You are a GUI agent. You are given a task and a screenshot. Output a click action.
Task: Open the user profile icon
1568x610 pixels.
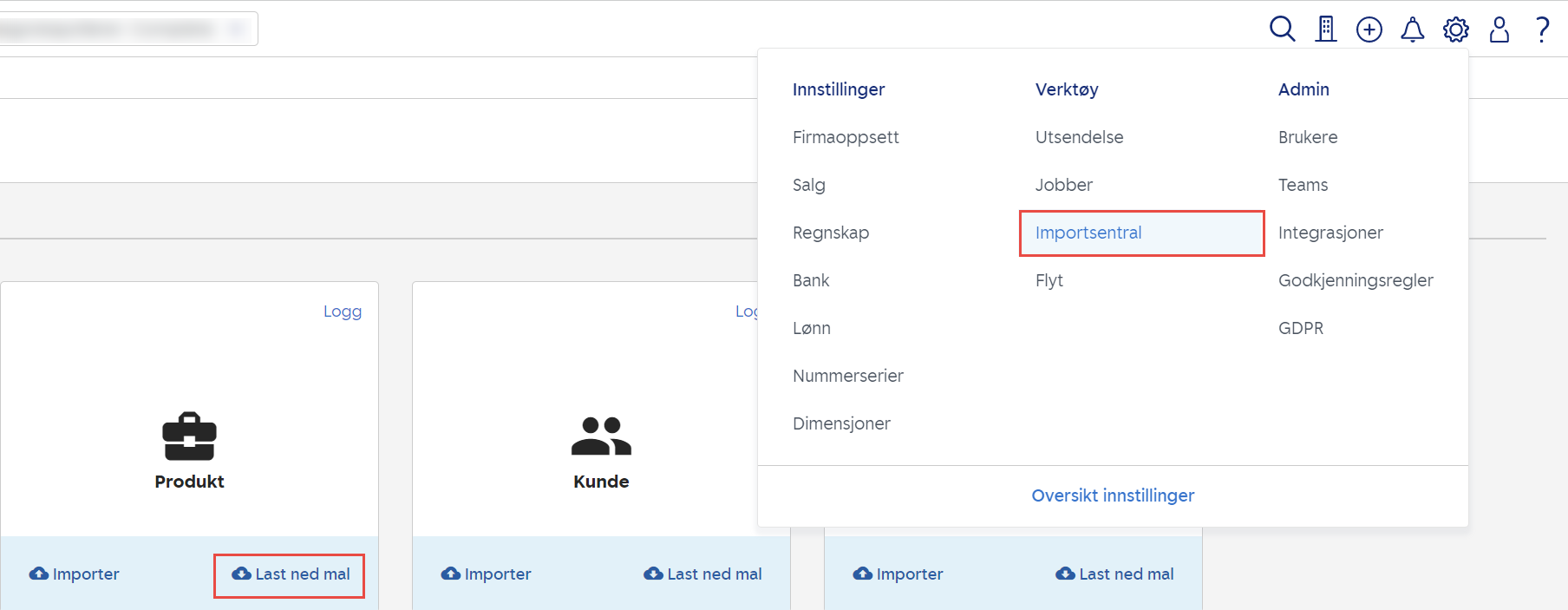(1499, 30)
